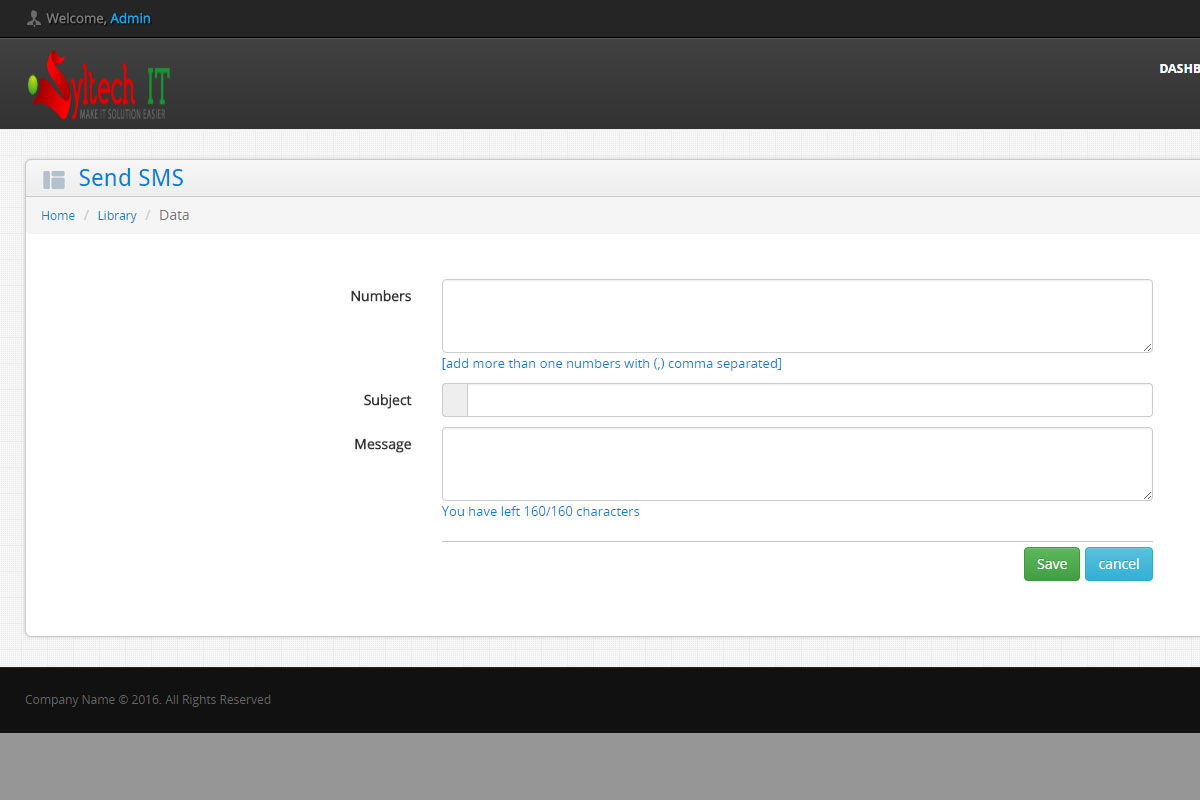Click the user icon beside Welcome
The height and width of the screenshot is (800, 1200).
pos(34,18)
